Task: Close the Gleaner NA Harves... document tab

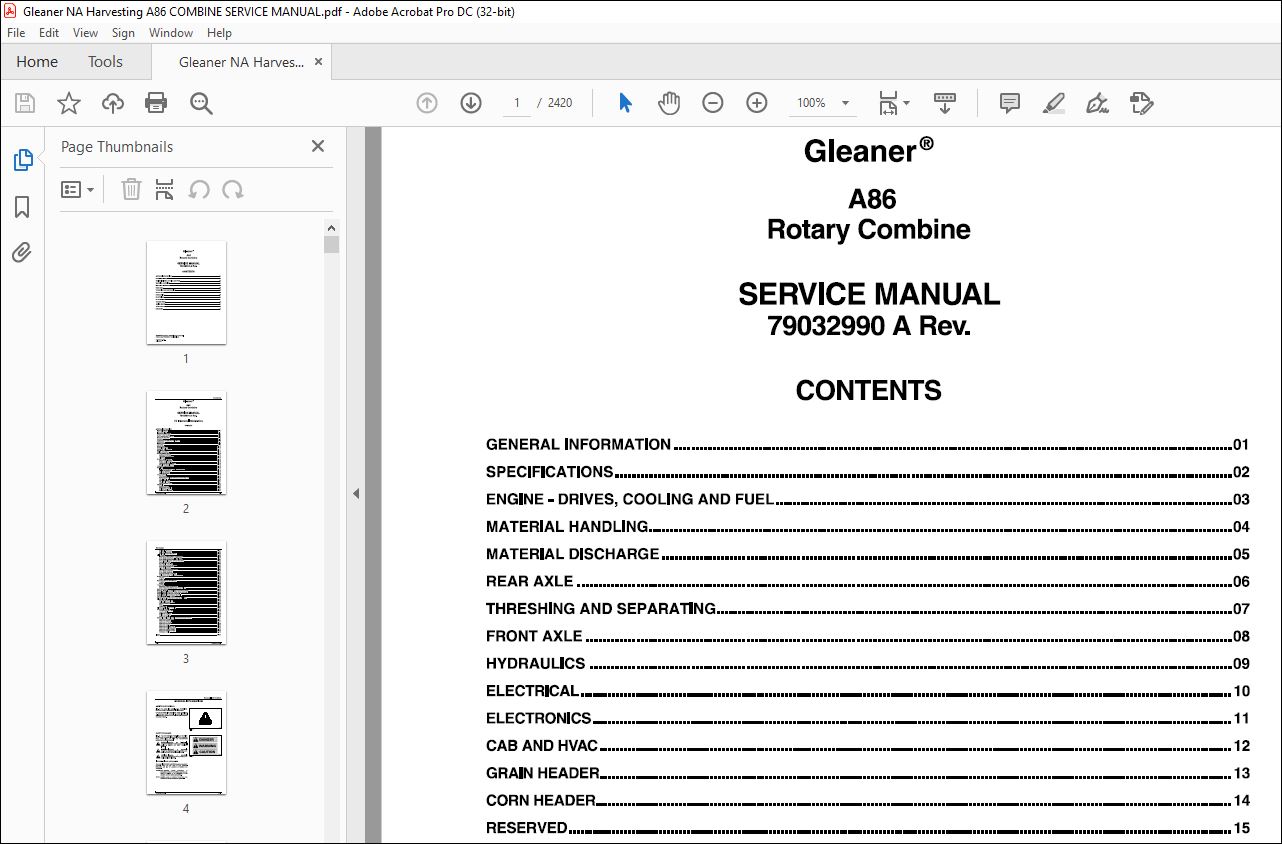Action: [319, 62]
